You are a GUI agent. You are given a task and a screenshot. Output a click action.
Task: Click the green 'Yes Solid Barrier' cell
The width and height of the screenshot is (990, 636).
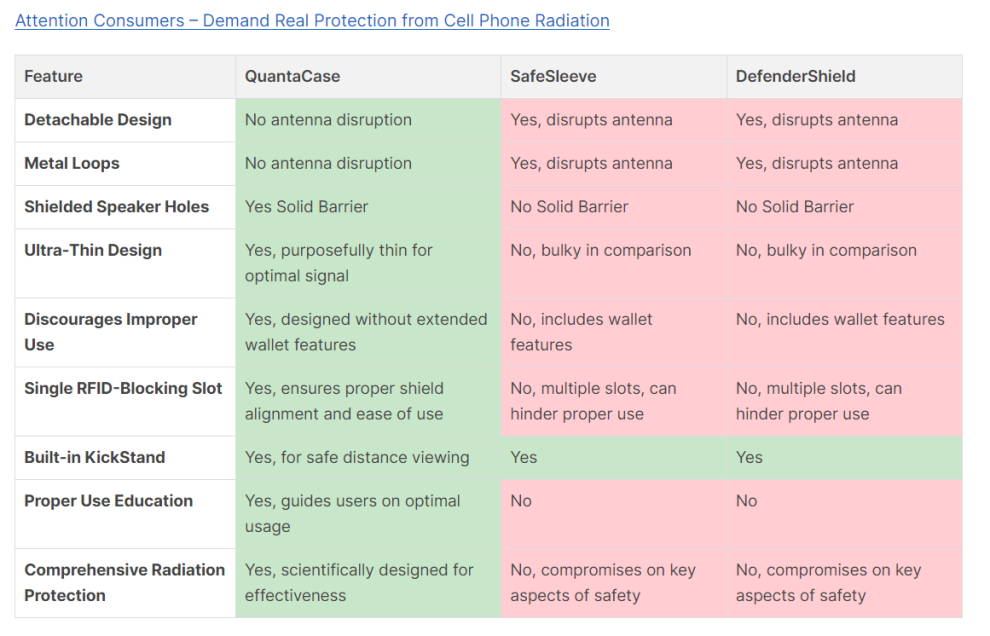(307, 207)
